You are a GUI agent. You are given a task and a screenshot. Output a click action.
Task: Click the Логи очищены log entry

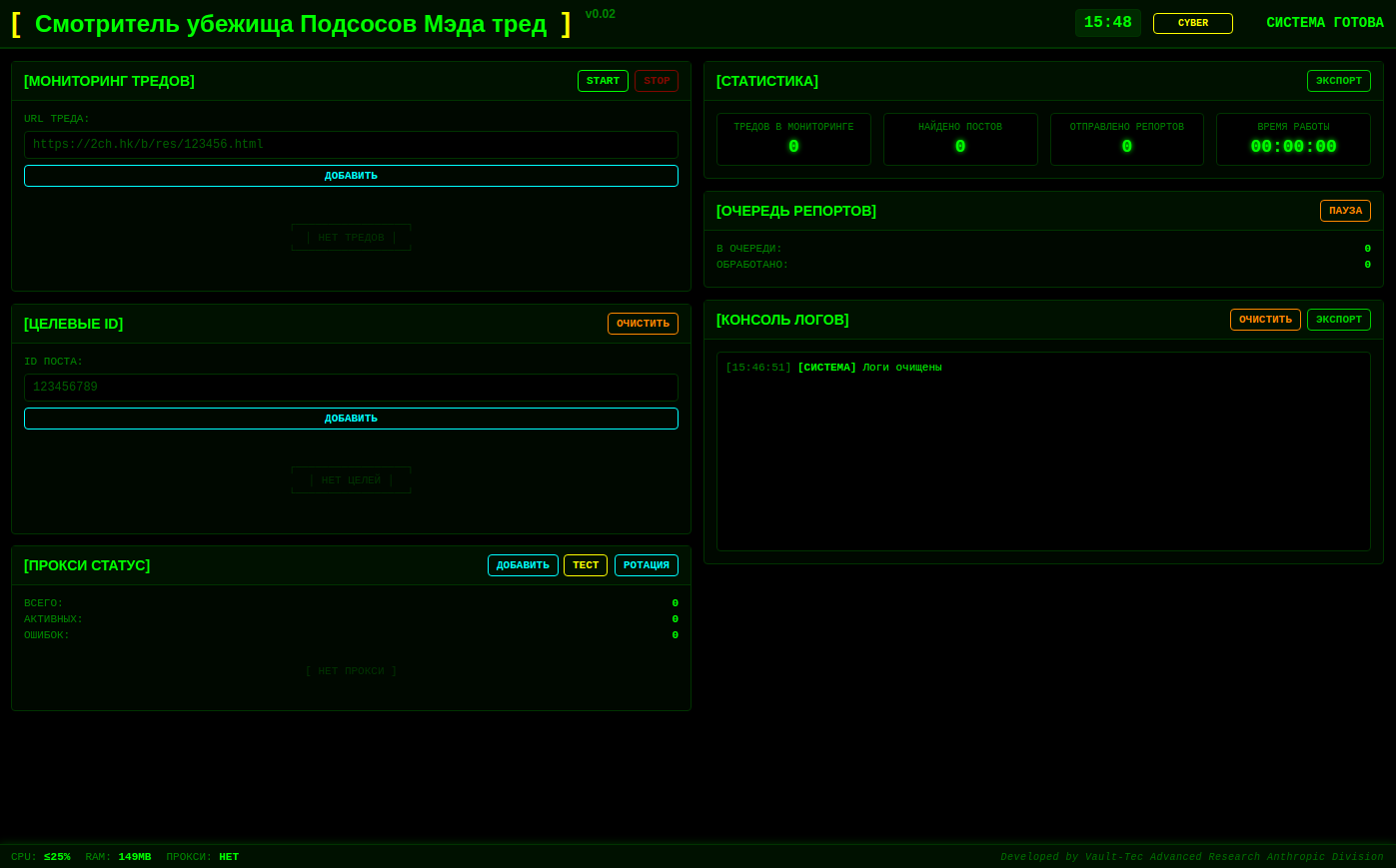[x=833, y=368]
